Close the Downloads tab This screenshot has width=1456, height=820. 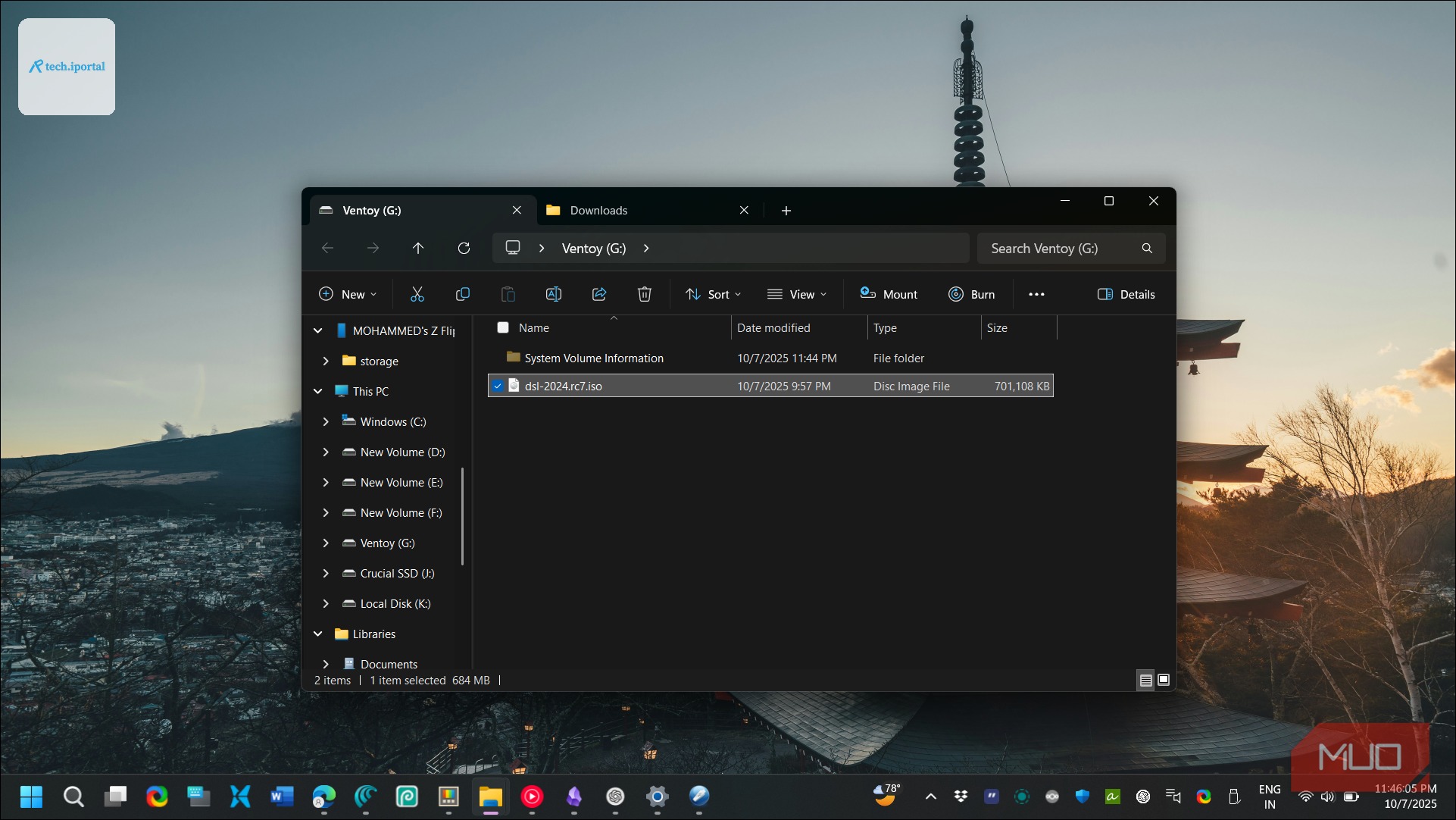tap(744, 210)
